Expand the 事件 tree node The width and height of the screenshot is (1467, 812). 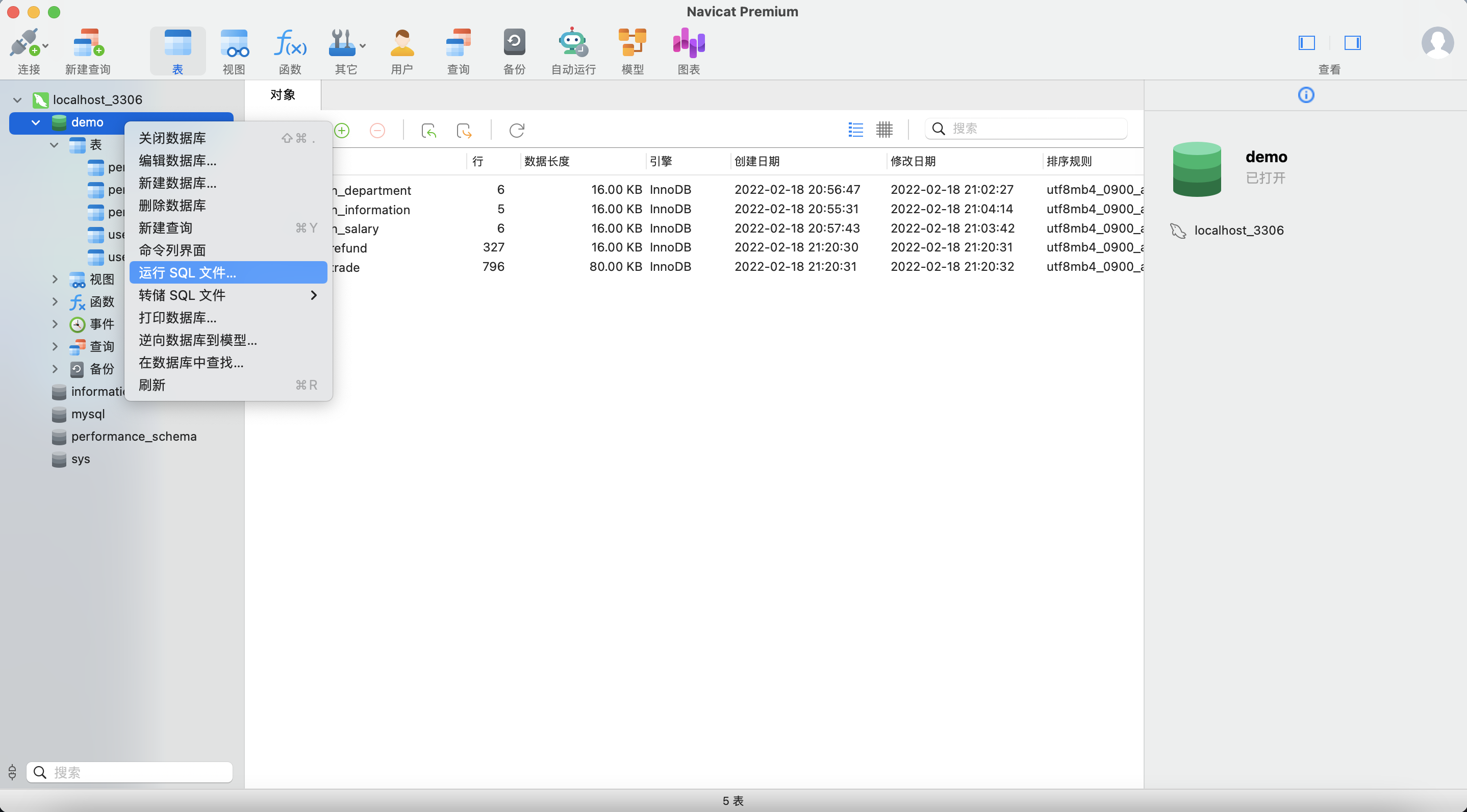click(55, 324)
